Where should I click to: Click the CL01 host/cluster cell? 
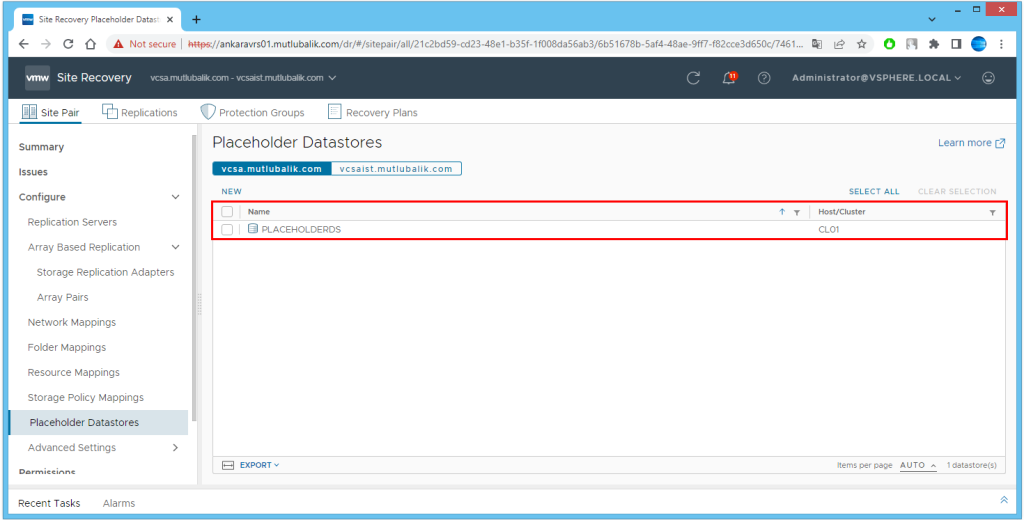click(829, 229)
